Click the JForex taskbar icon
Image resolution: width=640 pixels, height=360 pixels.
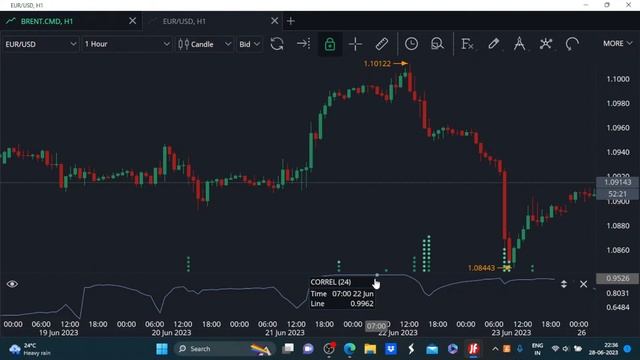[473, 349]
